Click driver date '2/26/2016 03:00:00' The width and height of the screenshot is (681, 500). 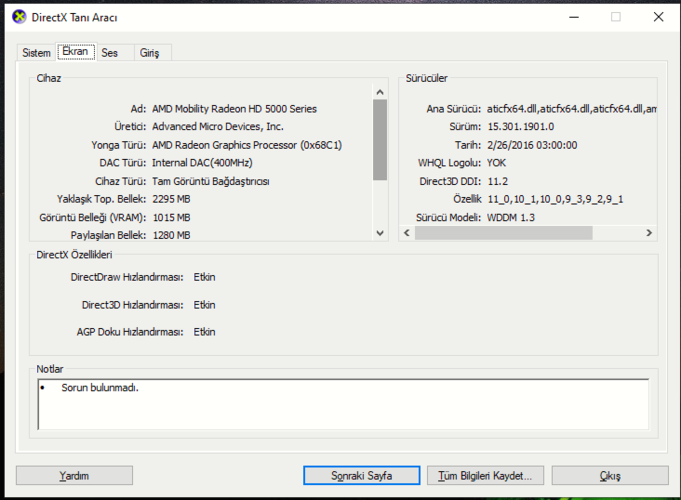[x=532, y=145]
